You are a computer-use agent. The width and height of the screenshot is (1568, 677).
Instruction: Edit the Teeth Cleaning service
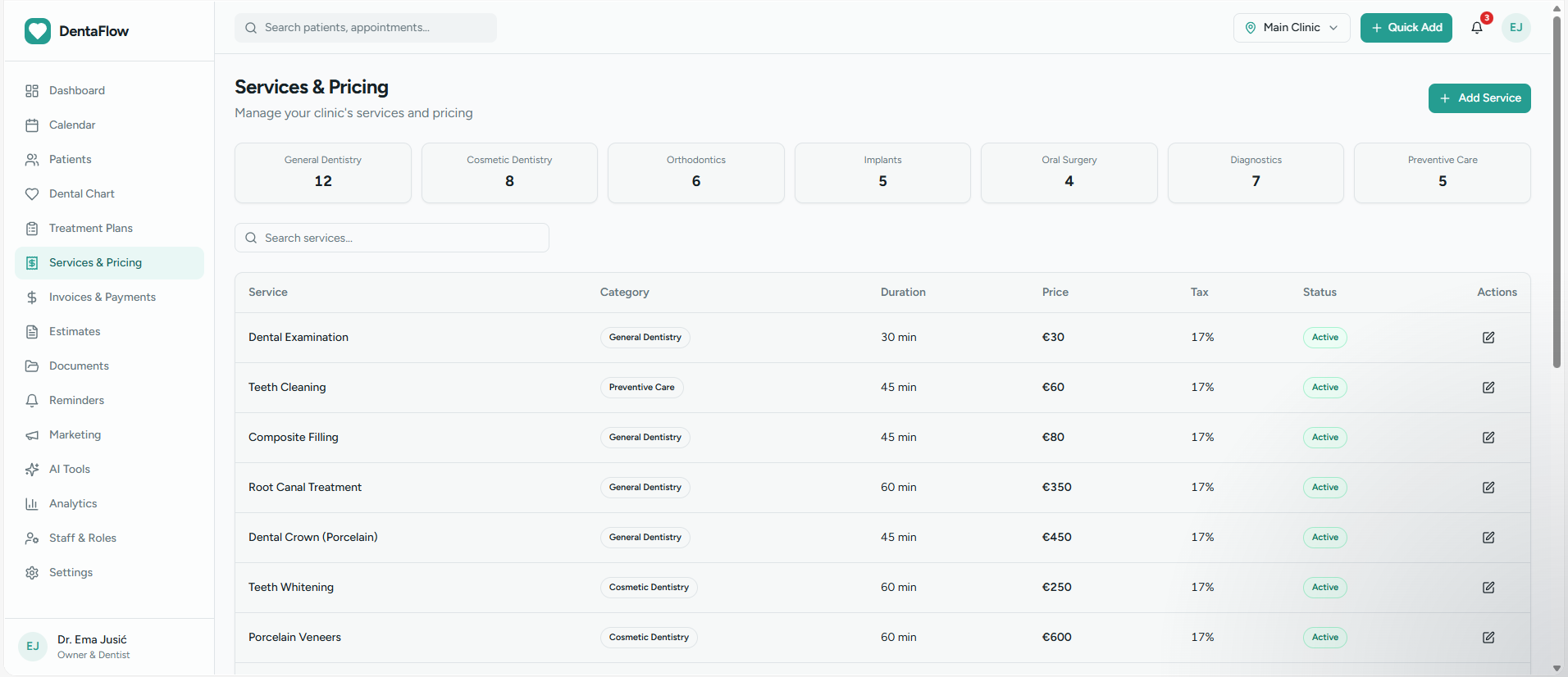pyautogui.click(x=1488, y=388)
